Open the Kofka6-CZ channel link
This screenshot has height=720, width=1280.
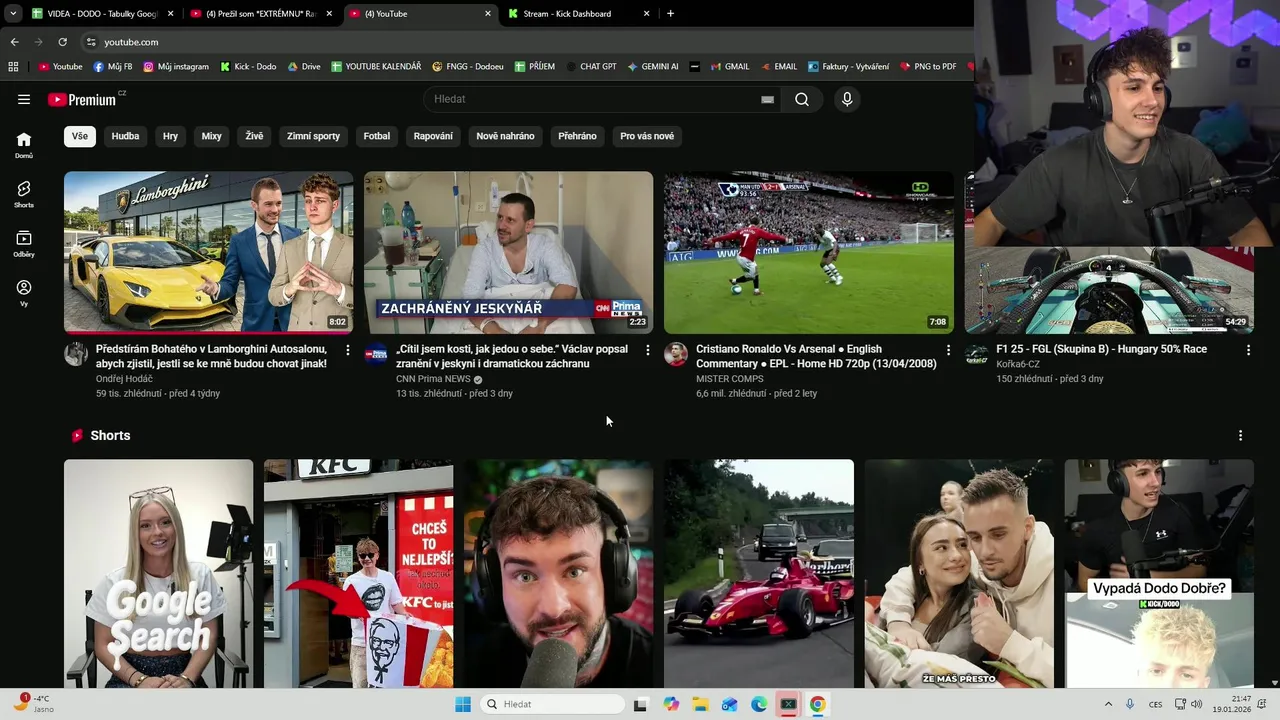[x=1018, y=364]
